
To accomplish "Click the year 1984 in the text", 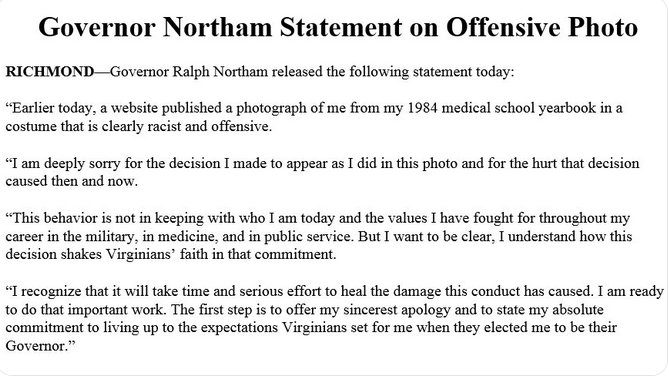I will click(422, 108).
